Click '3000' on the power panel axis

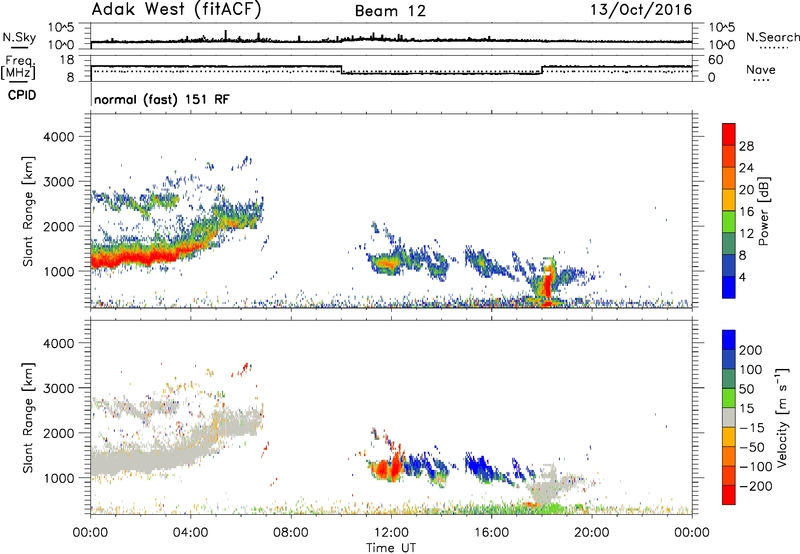pos(59,182)
